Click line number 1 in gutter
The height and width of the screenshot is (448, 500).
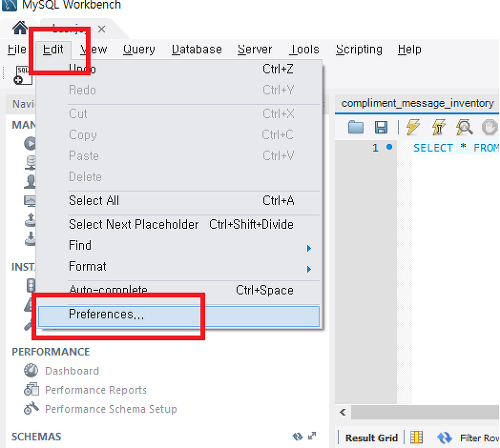[375, 147]
